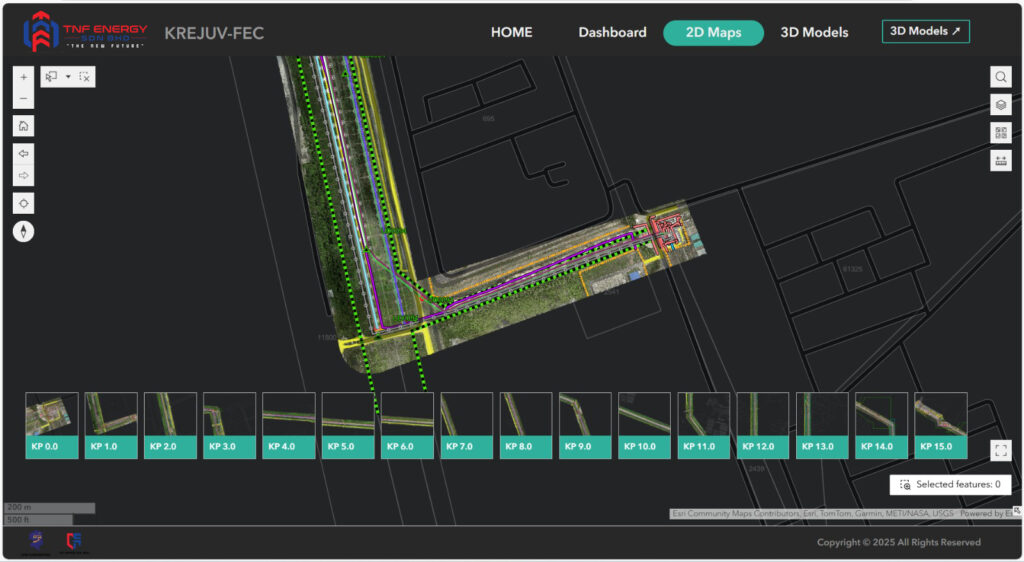Select the 2D Maps tab
The image size is (1024, 562).
(x=713, y=33)
